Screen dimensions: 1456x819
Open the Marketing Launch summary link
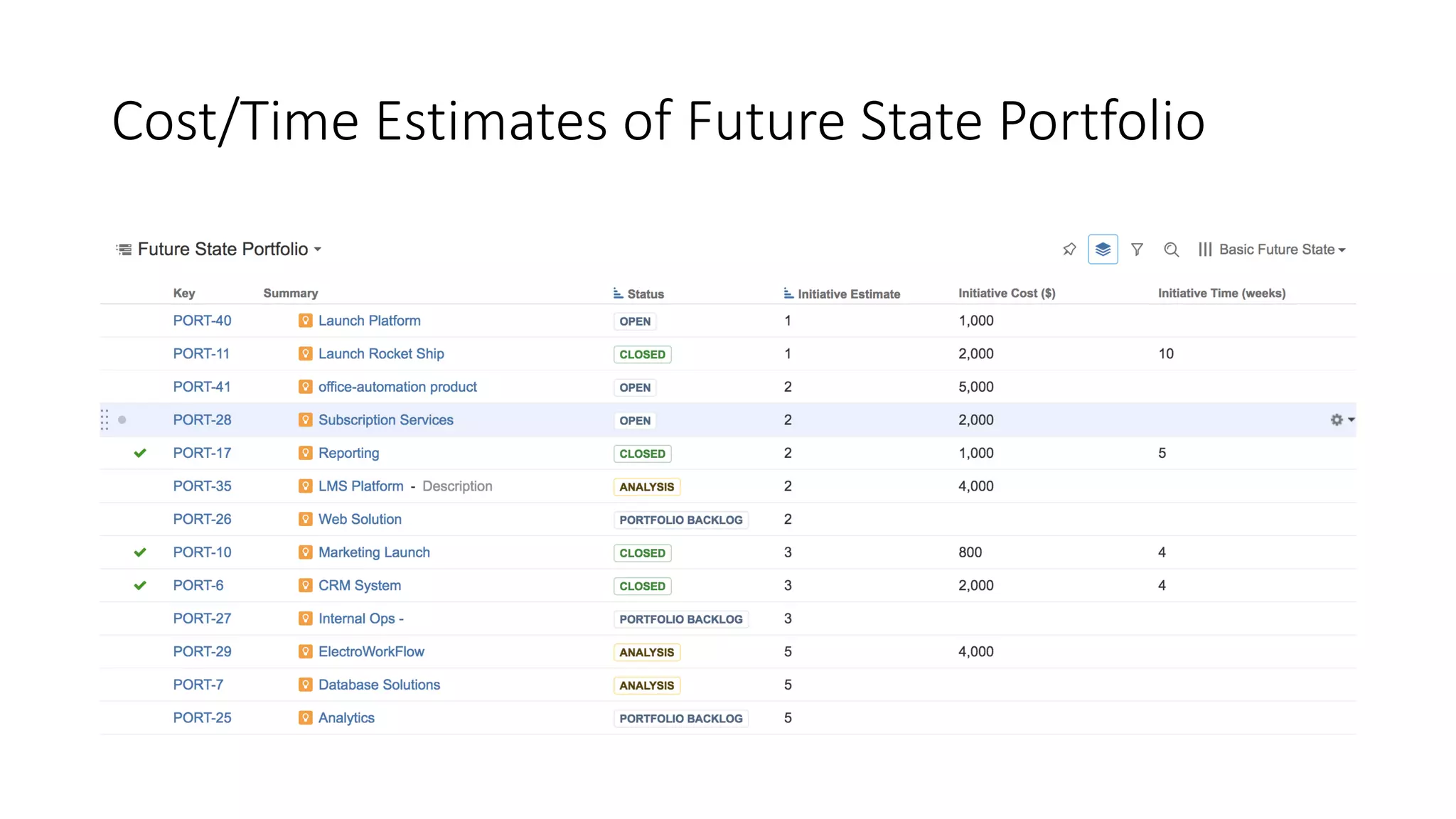pyautogui.click(x=374, y=552)
